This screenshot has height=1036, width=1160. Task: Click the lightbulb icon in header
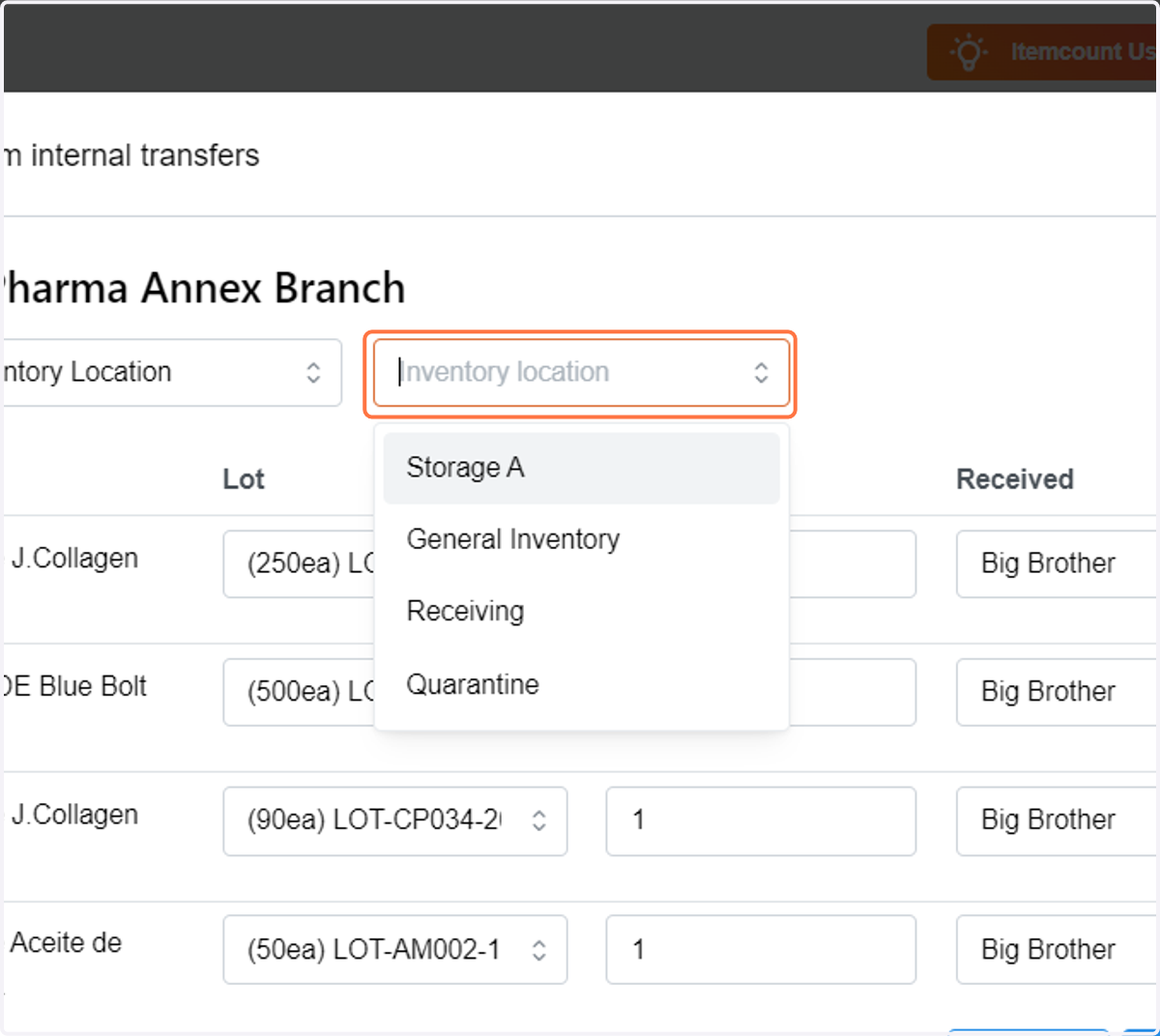click(969, 51)
